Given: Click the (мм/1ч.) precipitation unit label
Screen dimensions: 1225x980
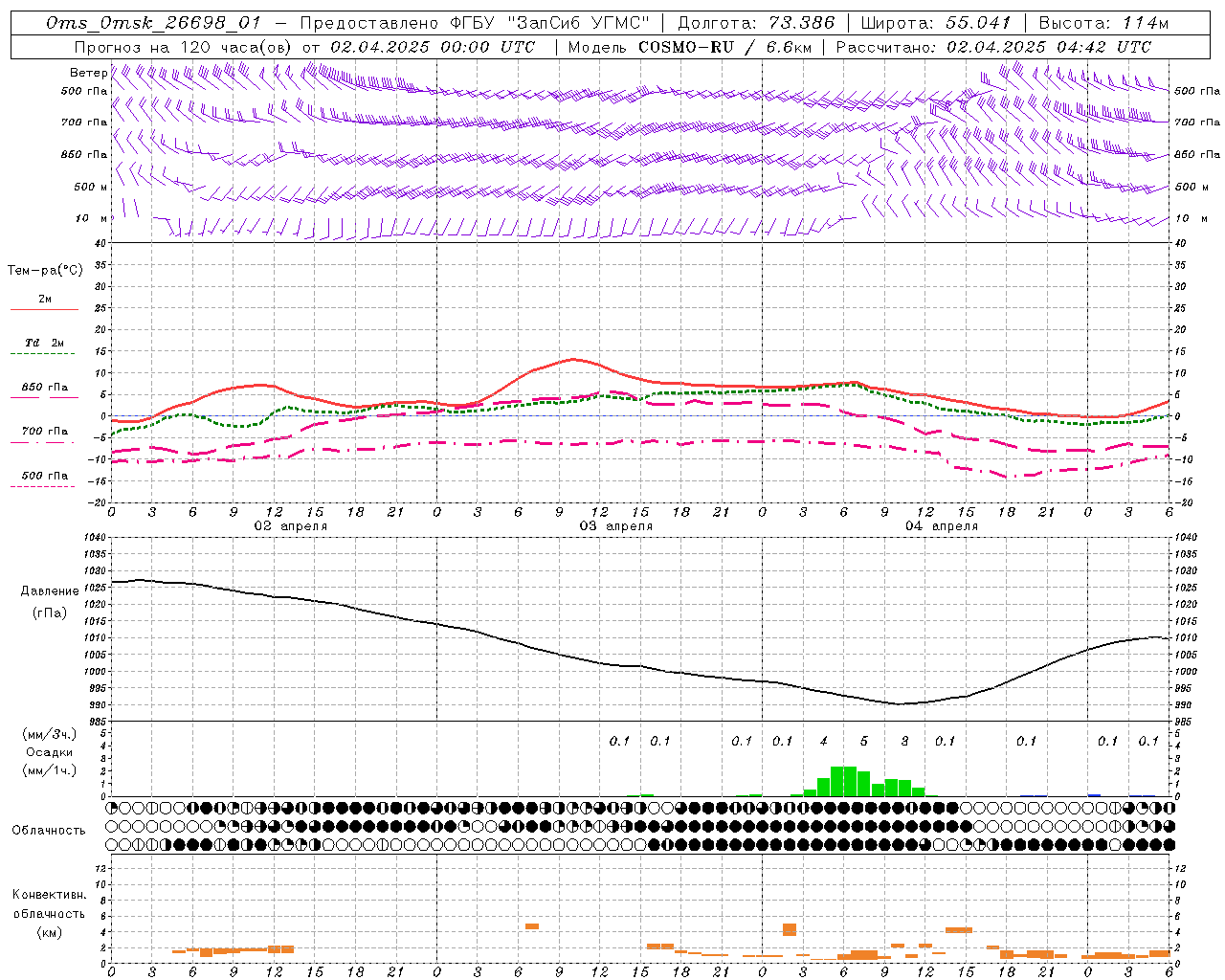Looking at the screenshot, I should click(50, 770).
